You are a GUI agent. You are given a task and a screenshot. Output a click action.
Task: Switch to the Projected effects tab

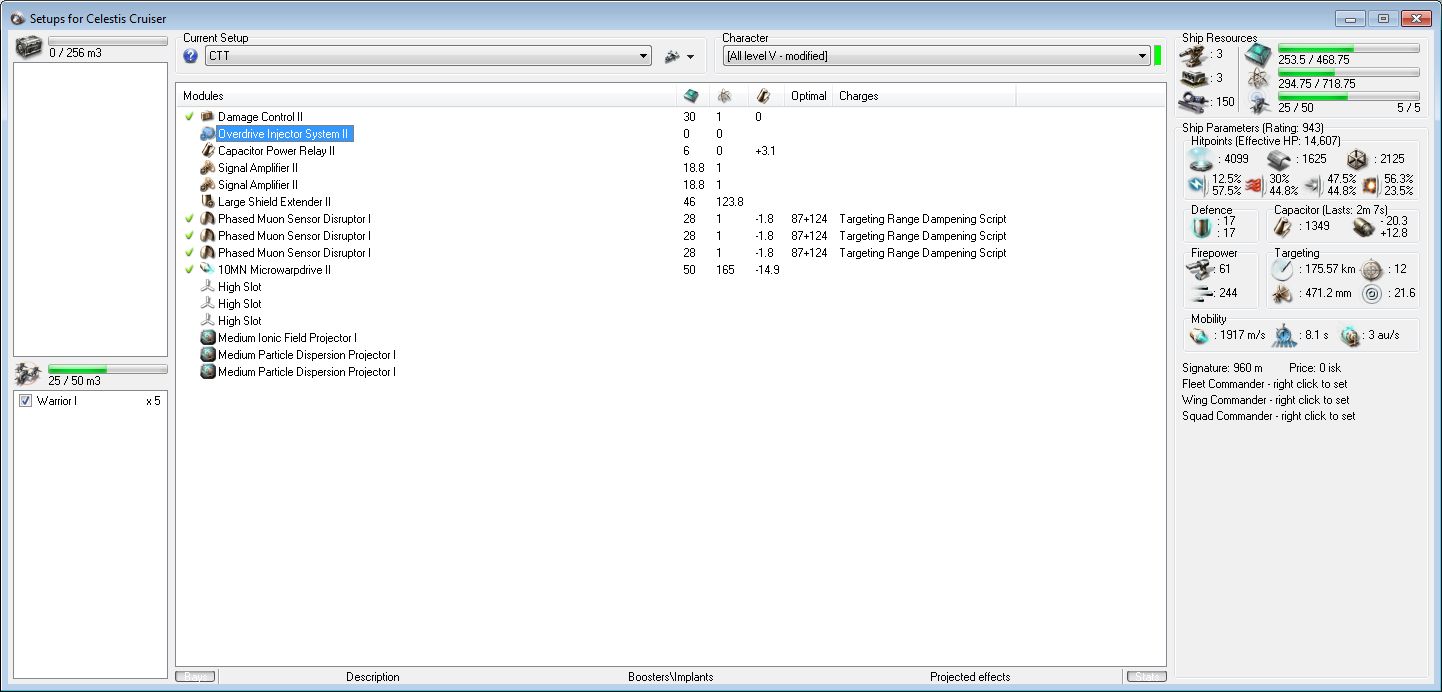coord(970,677)
